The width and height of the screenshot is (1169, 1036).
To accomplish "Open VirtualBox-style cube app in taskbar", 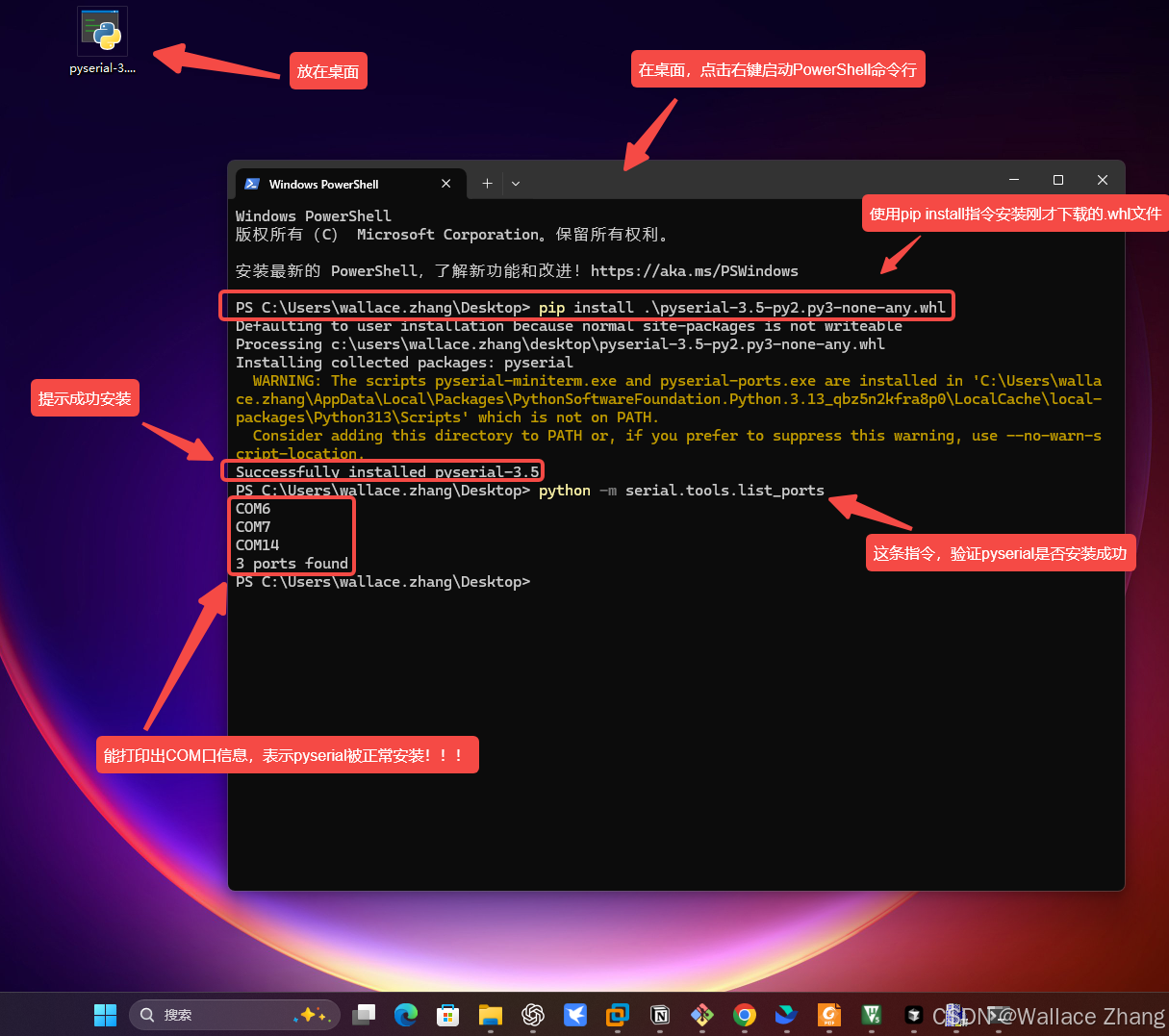I will pyautogui.click(x=618, y=1015).
